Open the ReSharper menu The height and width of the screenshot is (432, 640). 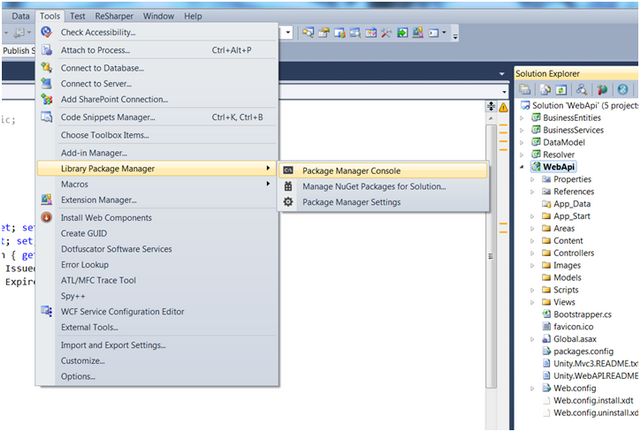pyautogui.click(x=114, y=16)
